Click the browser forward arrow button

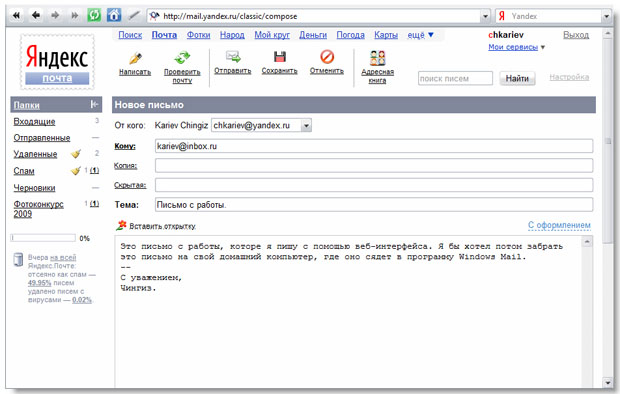pyautogui.click(x=55, y=15)
